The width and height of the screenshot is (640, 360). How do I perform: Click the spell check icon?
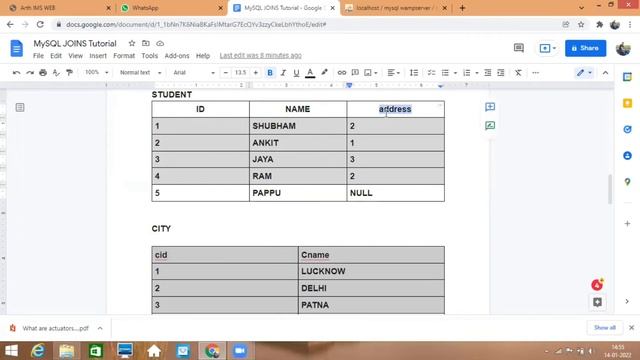[x=56, y=73]
